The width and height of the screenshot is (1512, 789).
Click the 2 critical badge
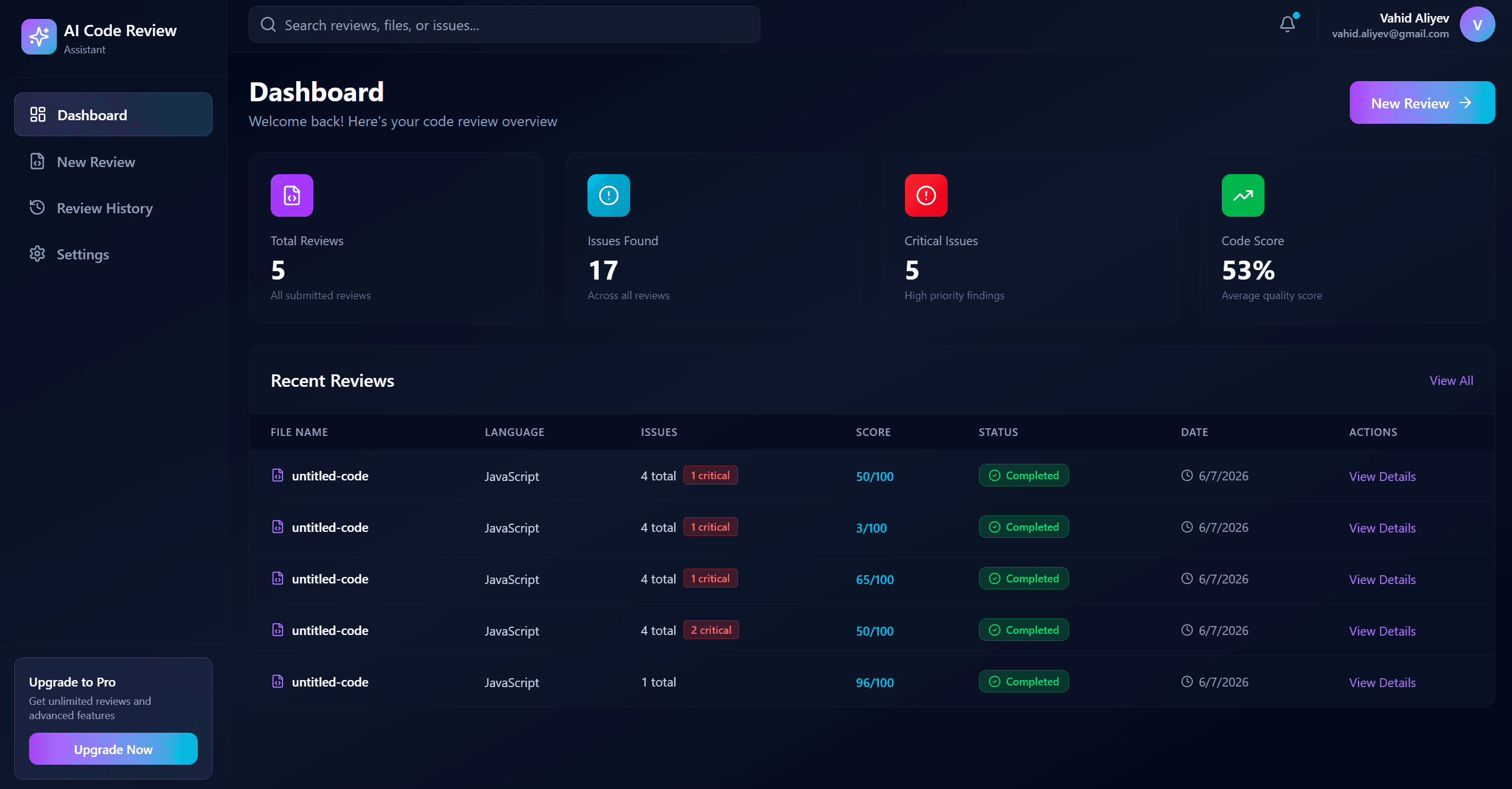point(711,630)
